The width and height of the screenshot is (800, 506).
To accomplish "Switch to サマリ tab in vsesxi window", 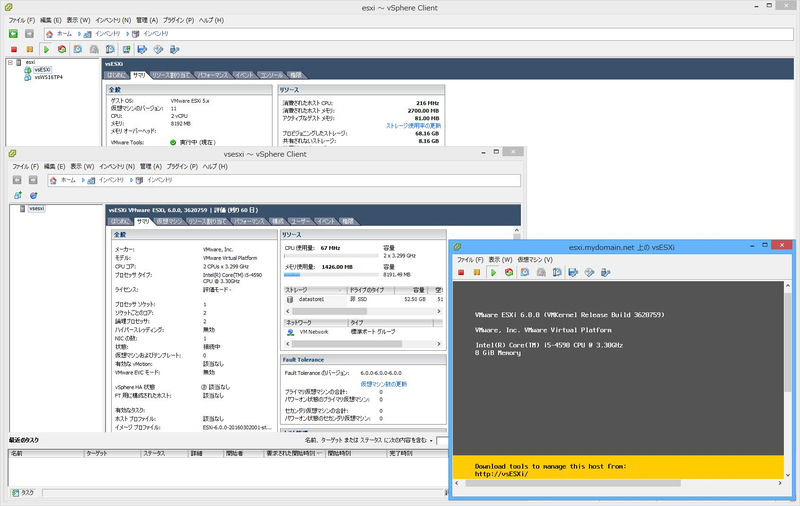I will pyautogui.click(x=143, y=221).
